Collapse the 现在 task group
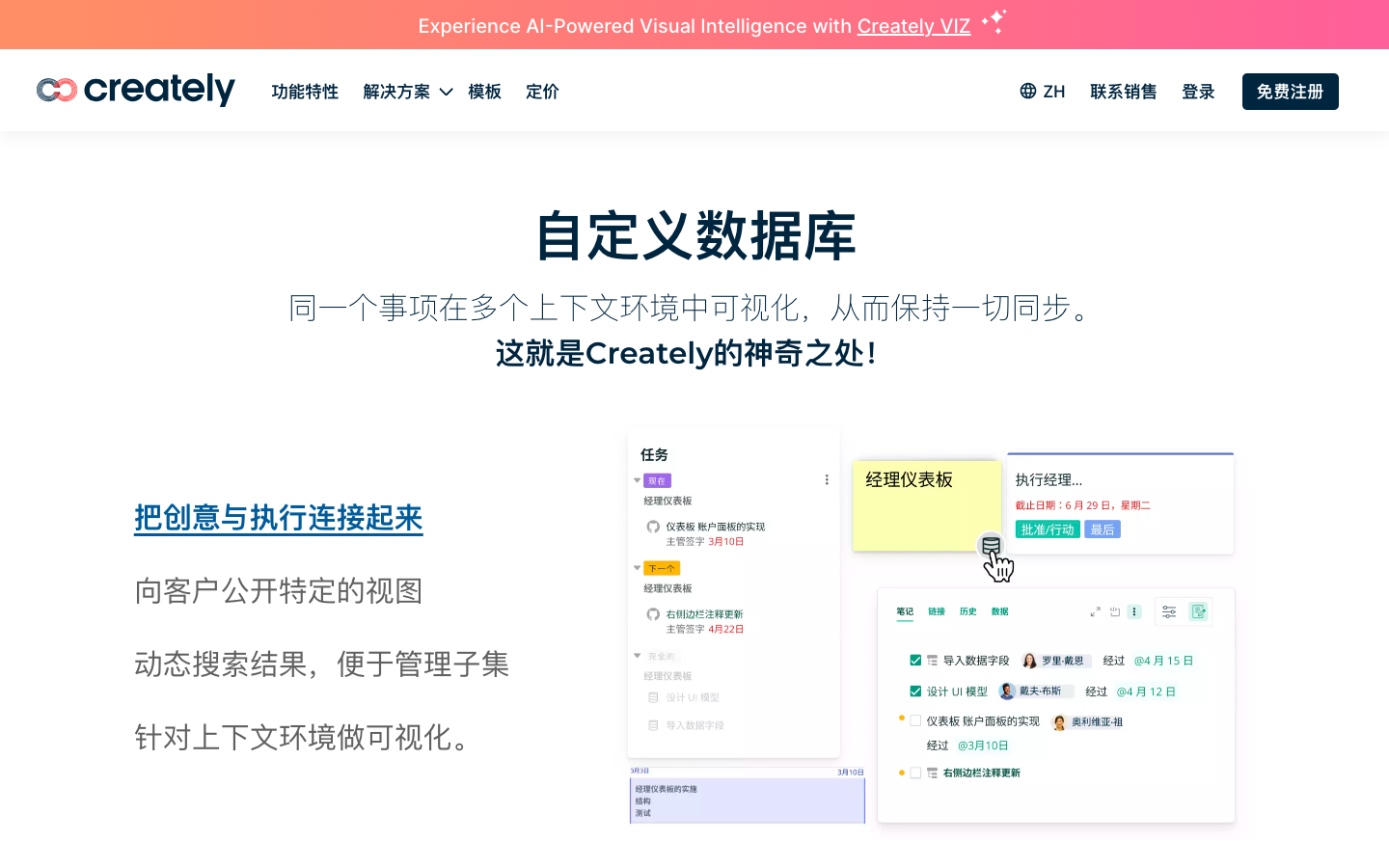Image resolution: width=1389 pixels, height=868 pixels. pyautogui.click(x=637, y=480)
